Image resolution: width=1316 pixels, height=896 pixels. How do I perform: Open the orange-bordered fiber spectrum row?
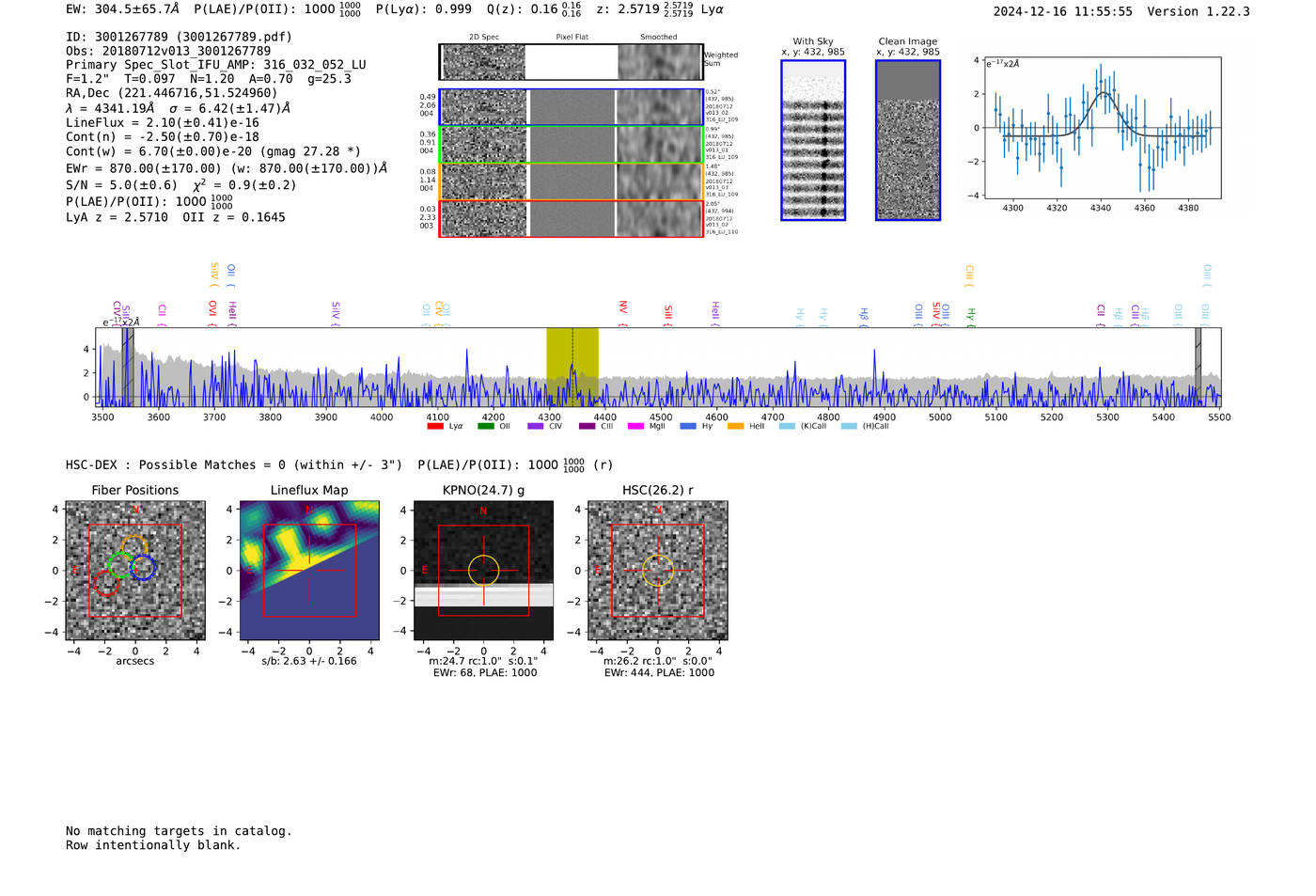click(x=572, y=181)
